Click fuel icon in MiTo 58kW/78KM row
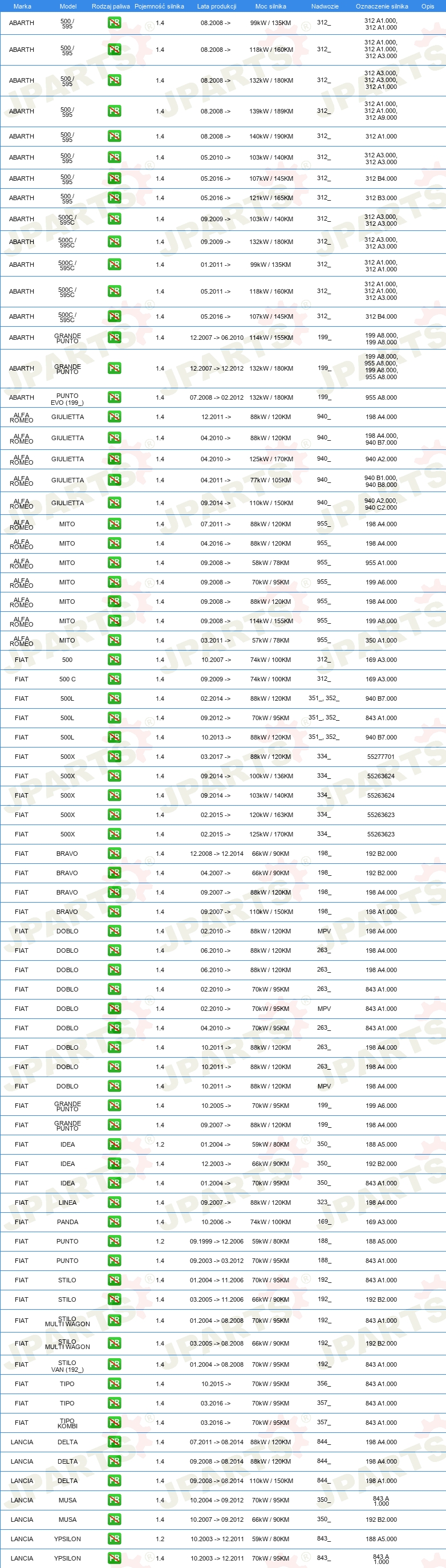The image size is (446, 1568). [115, 563]
